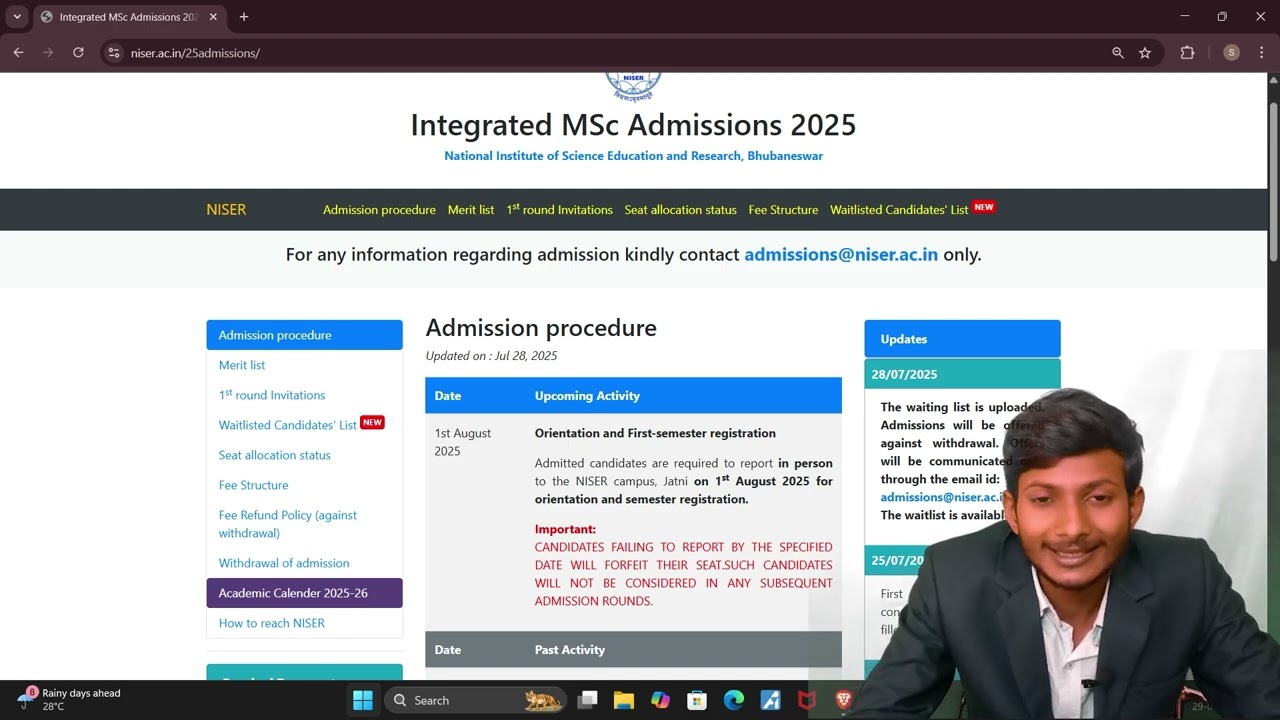Open Merit list in top navigation
The width and height of the screenshot is (1280, 720).
(471, 210)
